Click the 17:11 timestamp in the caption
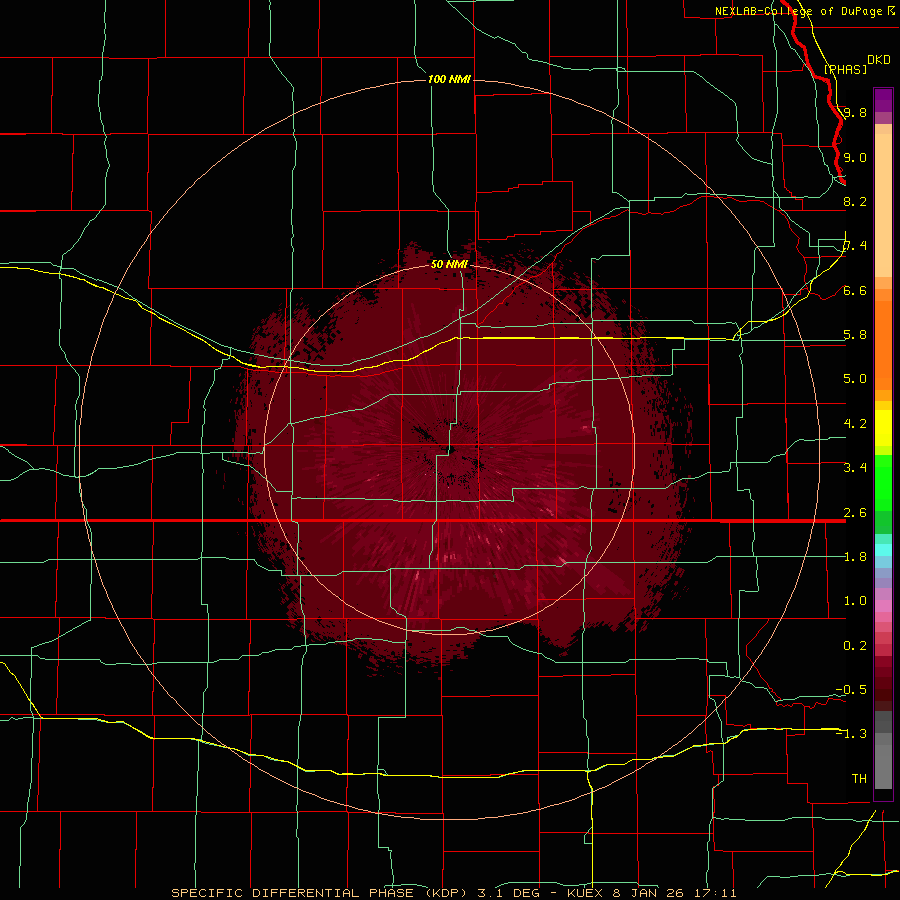Image resolution: width=900 pixels, height=900 pixels. pos(717,893)
